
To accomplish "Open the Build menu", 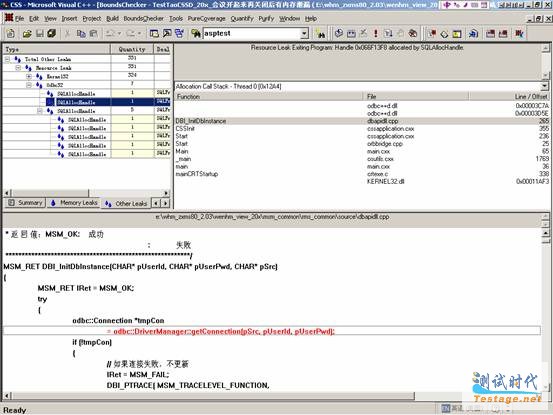I will pyautogui.click(x=113, y=18).
